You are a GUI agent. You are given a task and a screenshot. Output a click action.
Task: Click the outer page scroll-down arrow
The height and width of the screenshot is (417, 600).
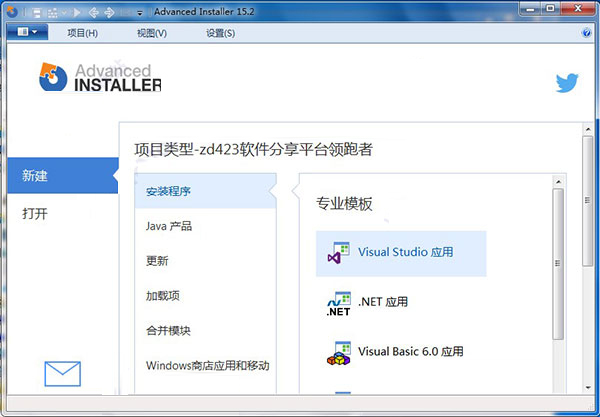tap(588, 388)
